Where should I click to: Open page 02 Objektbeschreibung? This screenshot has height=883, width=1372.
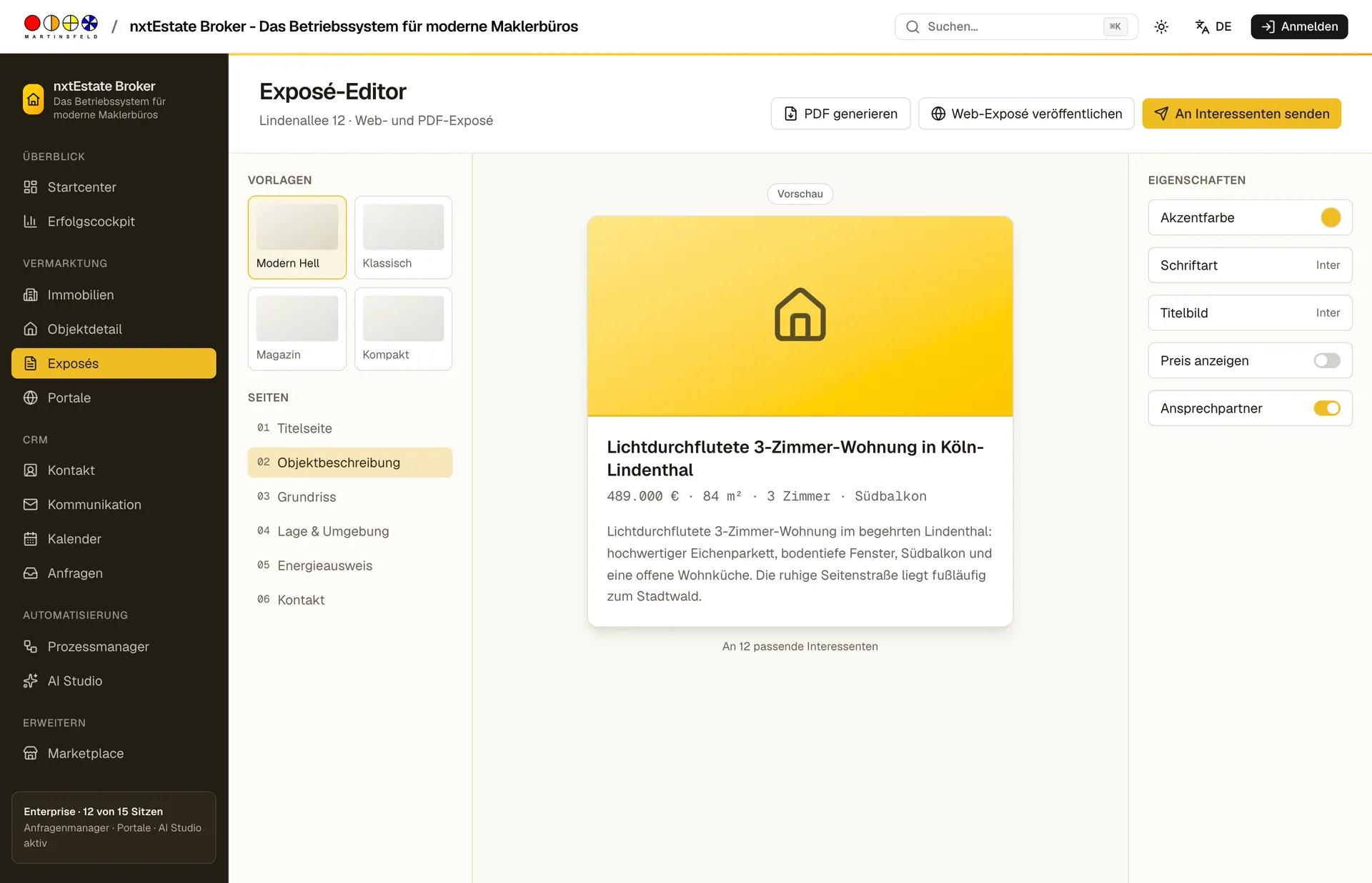[x=350, y=463]
